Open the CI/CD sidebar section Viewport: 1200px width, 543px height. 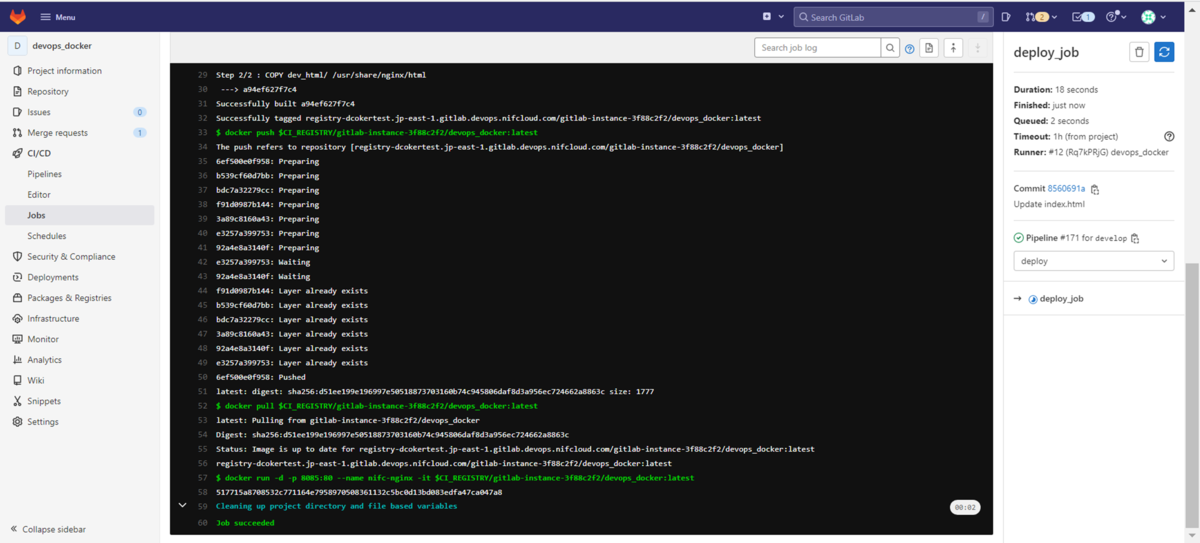click(79, 153)
